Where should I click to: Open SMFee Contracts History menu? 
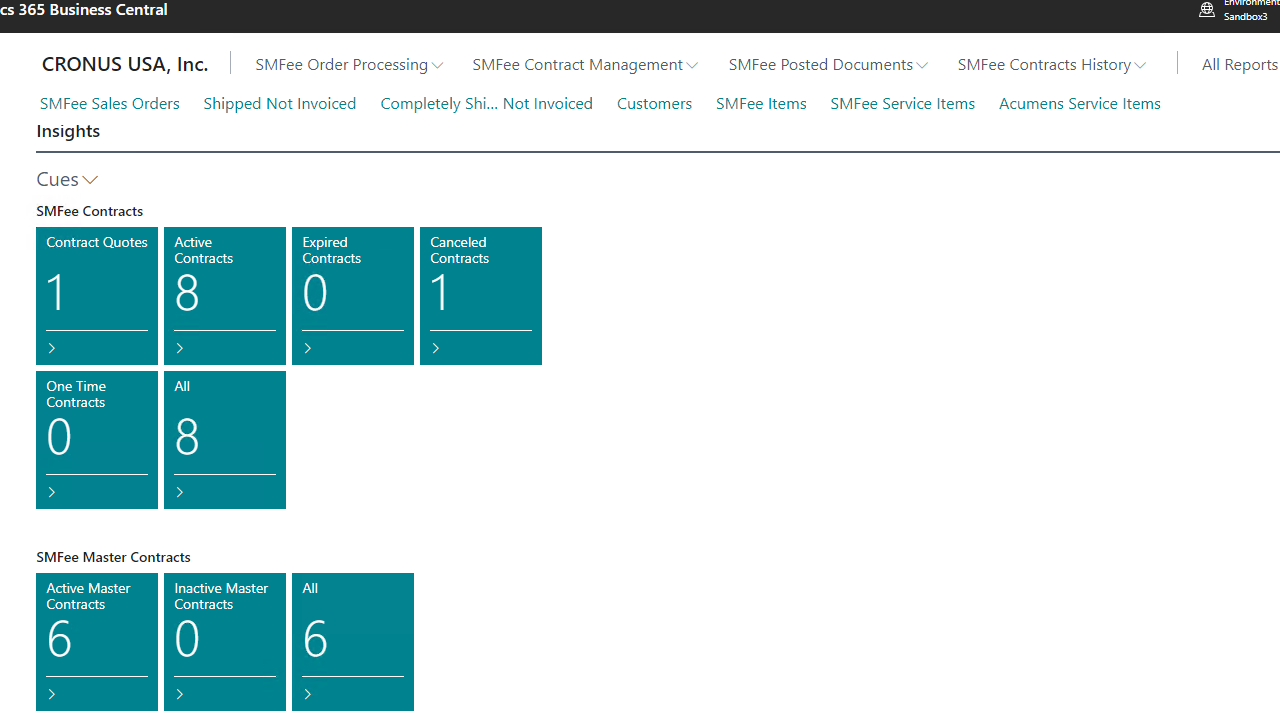1051,65
